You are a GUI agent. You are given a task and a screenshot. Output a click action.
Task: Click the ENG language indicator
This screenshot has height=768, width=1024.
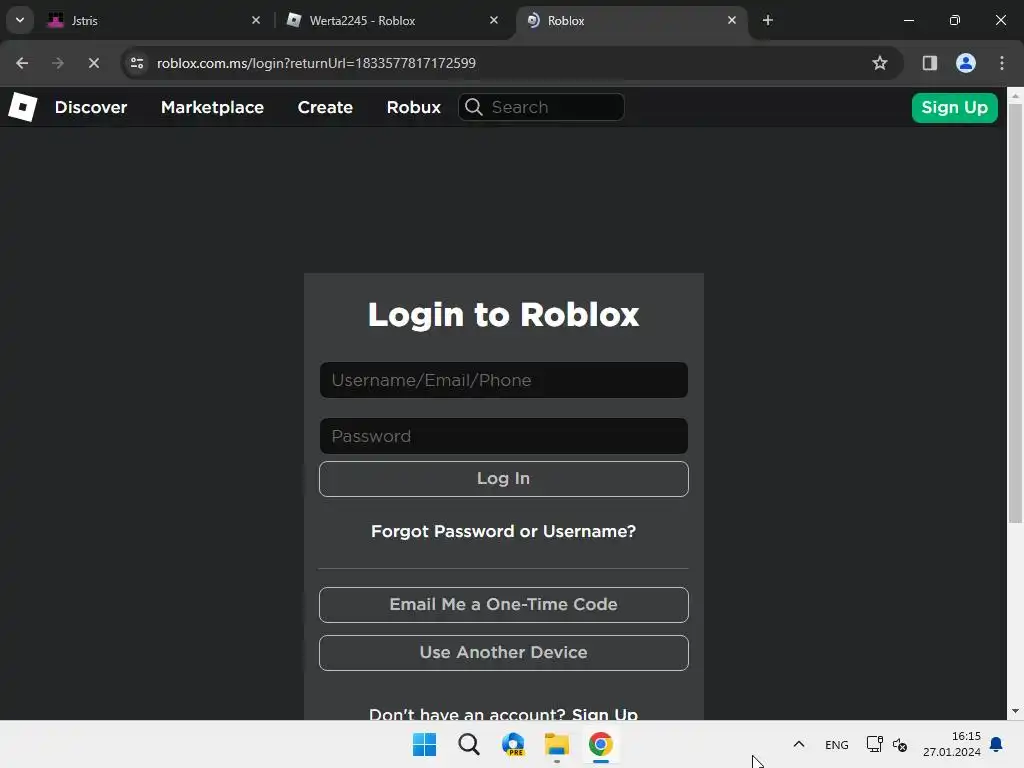837,745
